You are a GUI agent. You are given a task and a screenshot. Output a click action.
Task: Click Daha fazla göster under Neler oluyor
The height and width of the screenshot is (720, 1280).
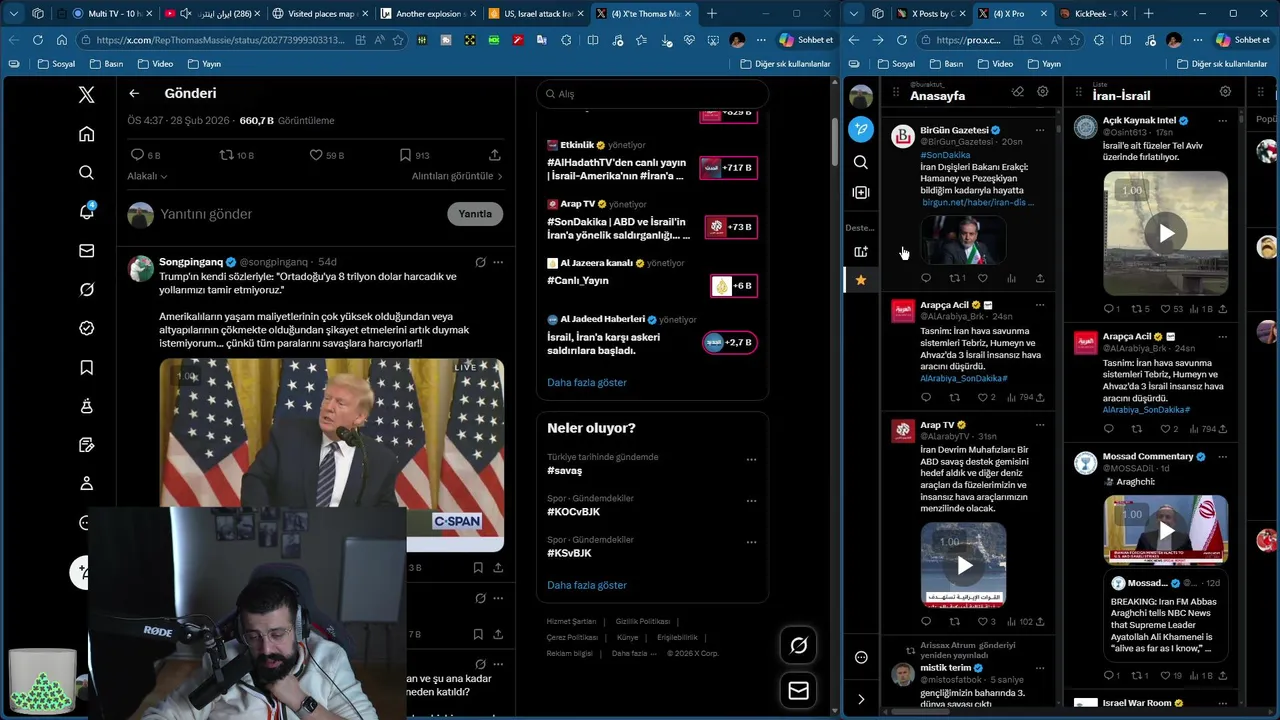coord(587,586)
